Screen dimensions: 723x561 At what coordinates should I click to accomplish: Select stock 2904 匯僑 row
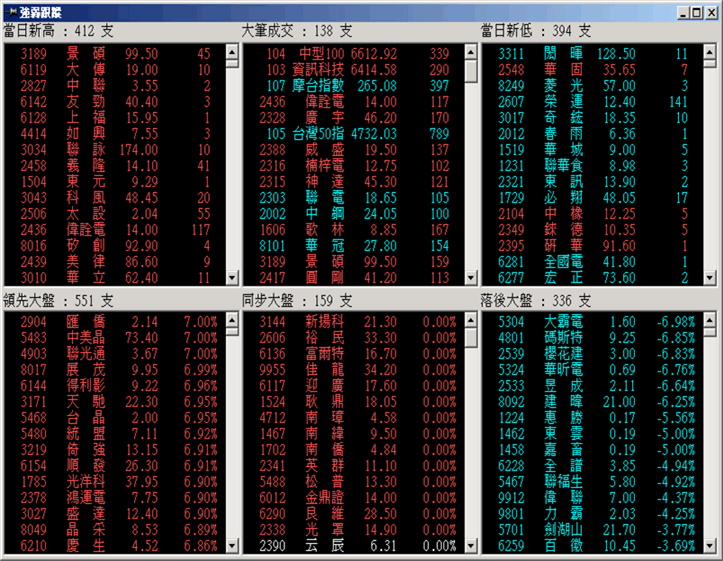[x=115, y=322]
